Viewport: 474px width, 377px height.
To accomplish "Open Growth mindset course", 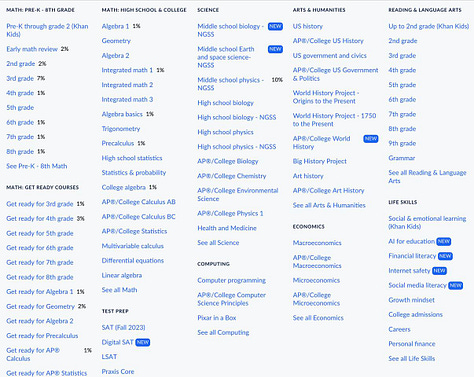I will (x=411, y=300).
